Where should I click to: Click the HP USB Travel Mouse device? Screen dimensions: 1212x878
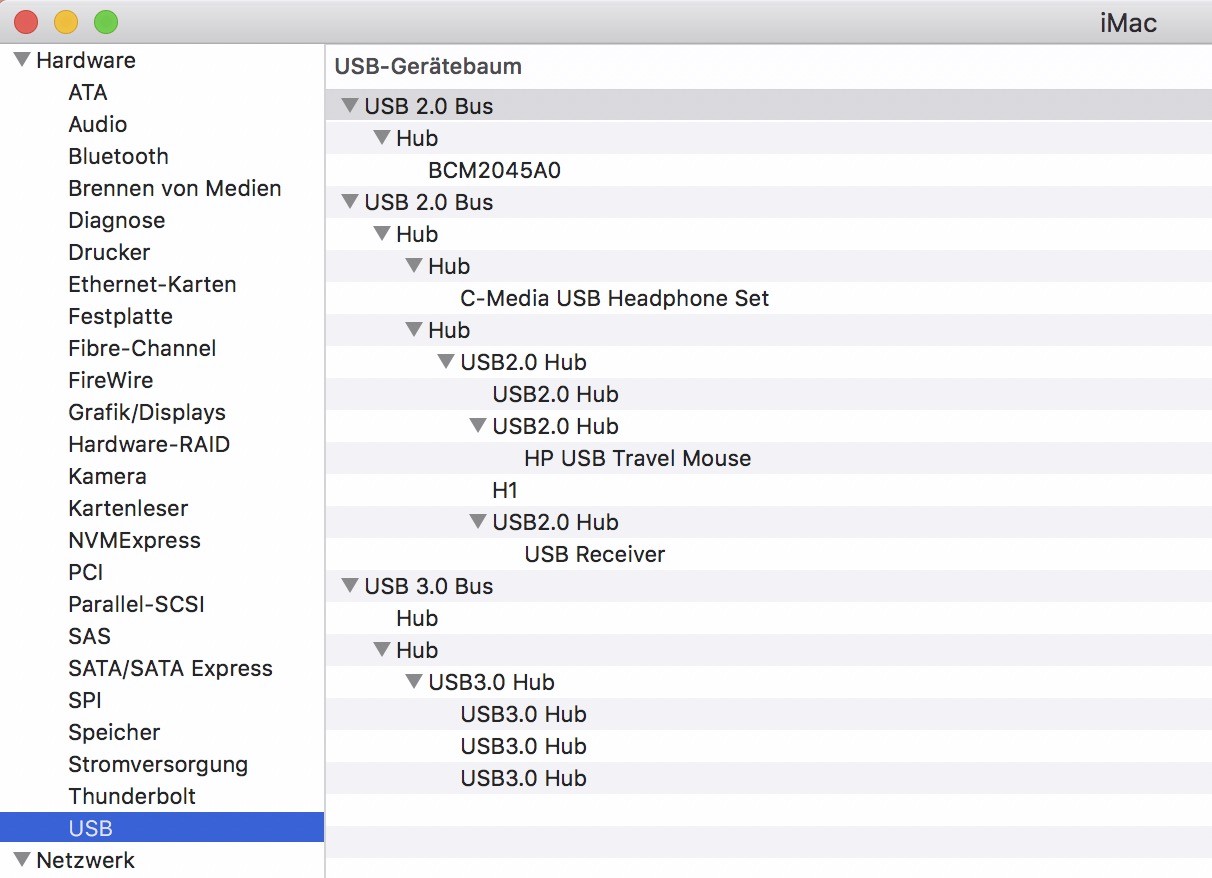(637, 459)
